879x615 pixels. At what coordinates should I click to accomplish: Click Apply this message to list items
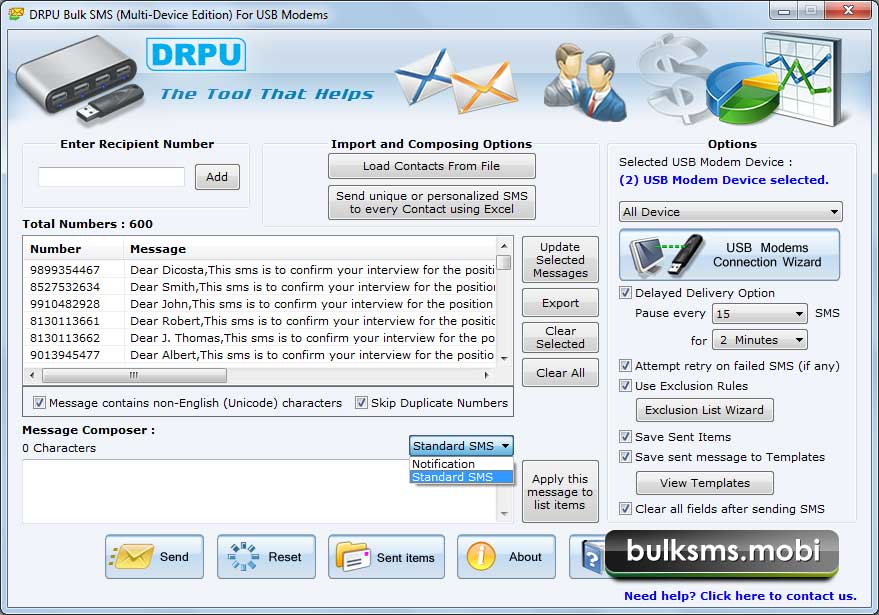click(560, 492)
